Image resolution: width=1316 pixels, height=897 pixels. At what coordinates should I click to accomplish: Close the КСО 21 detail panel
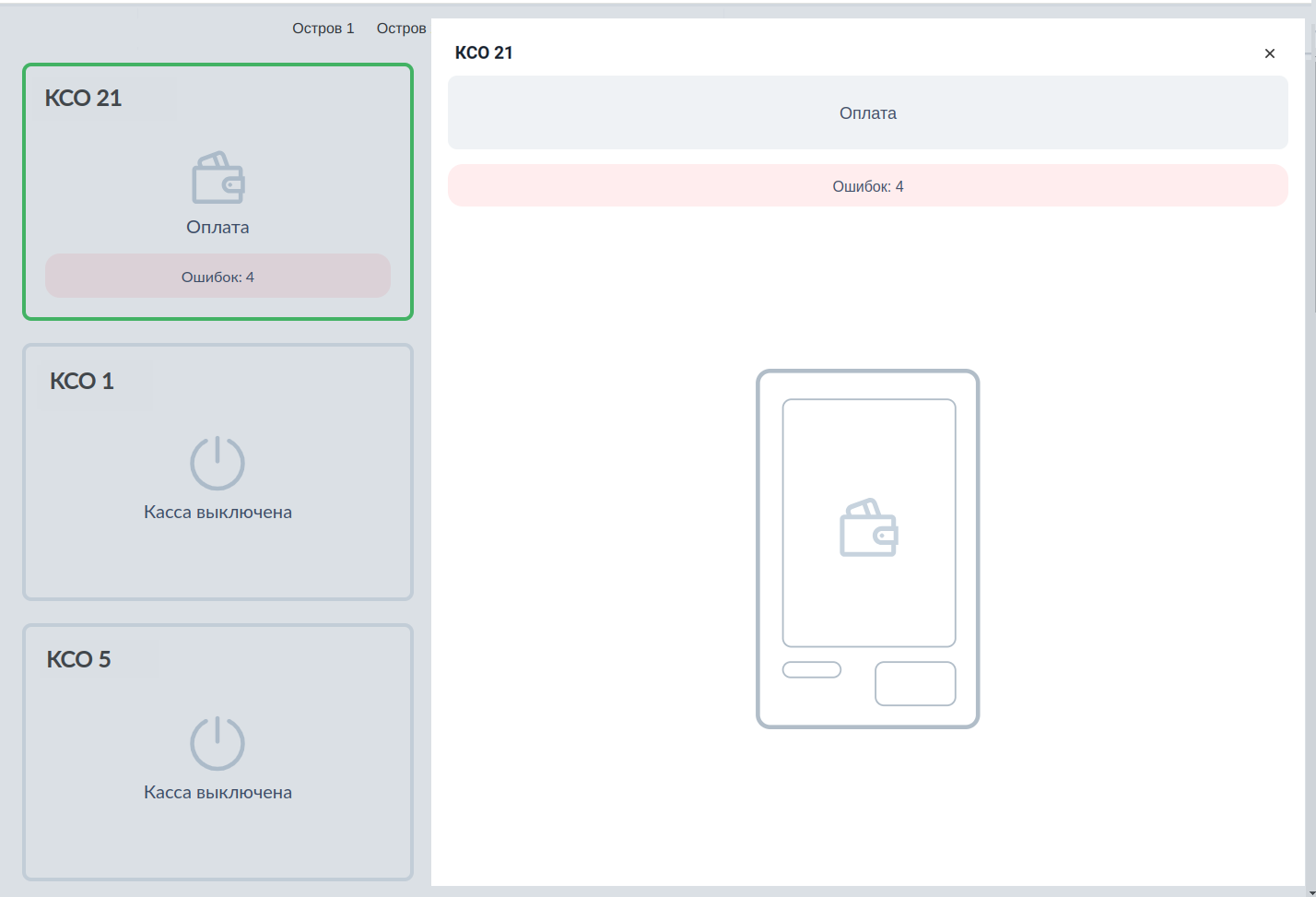(x=1269, y=53)
